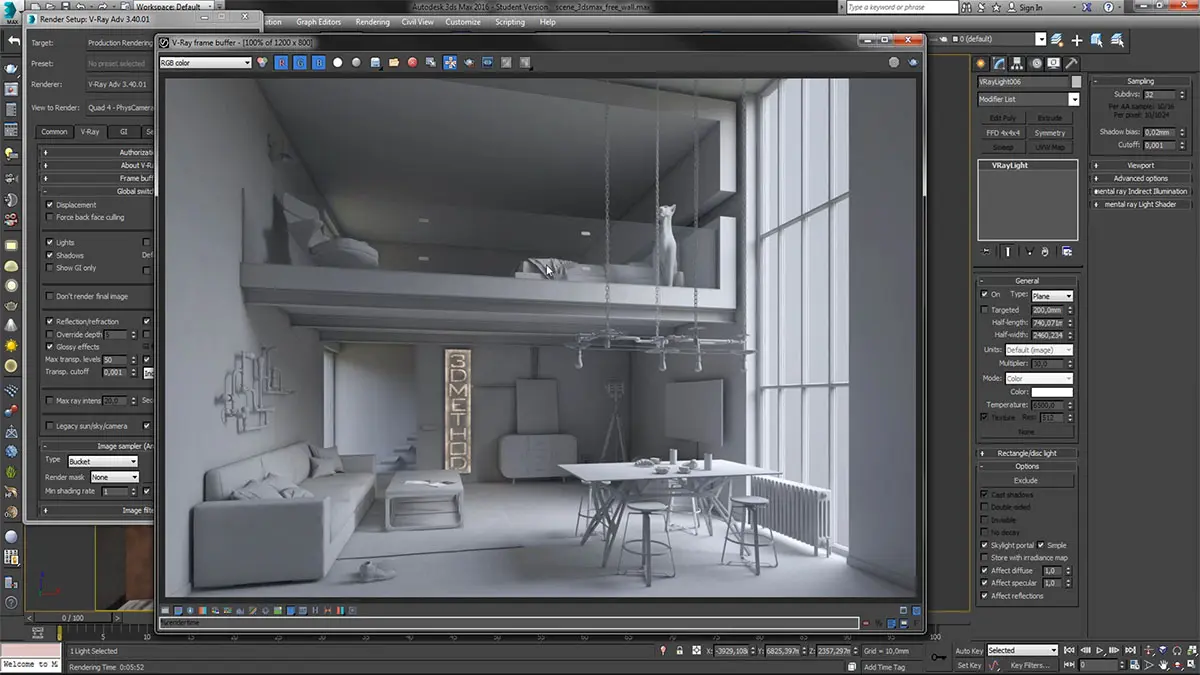Toggle the Skylight portal checkbox
This screenshot has width=1200, height=675.
tap(985, 545)
